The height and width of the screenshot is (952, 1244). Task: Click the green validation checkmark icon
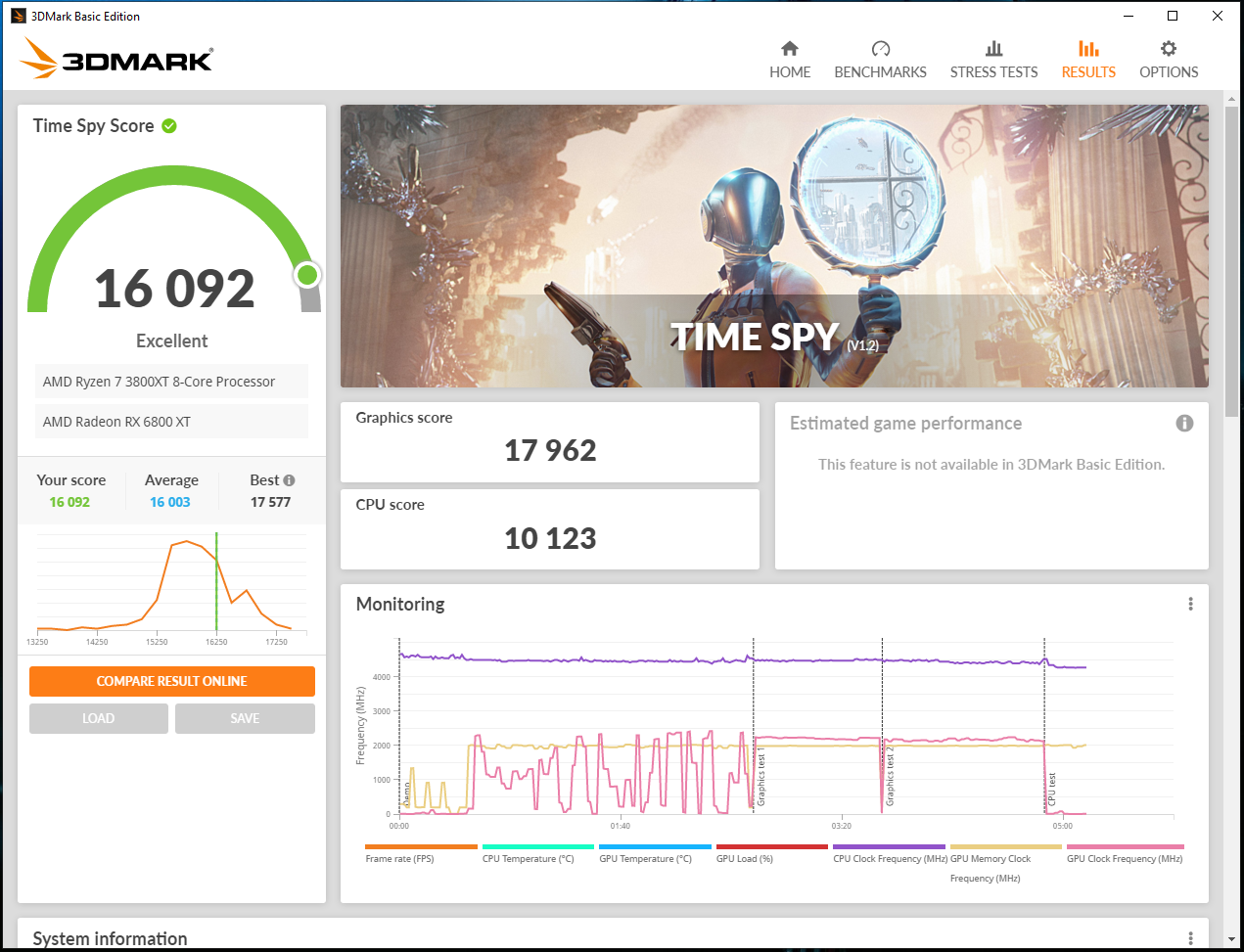[x=169, y=126]
